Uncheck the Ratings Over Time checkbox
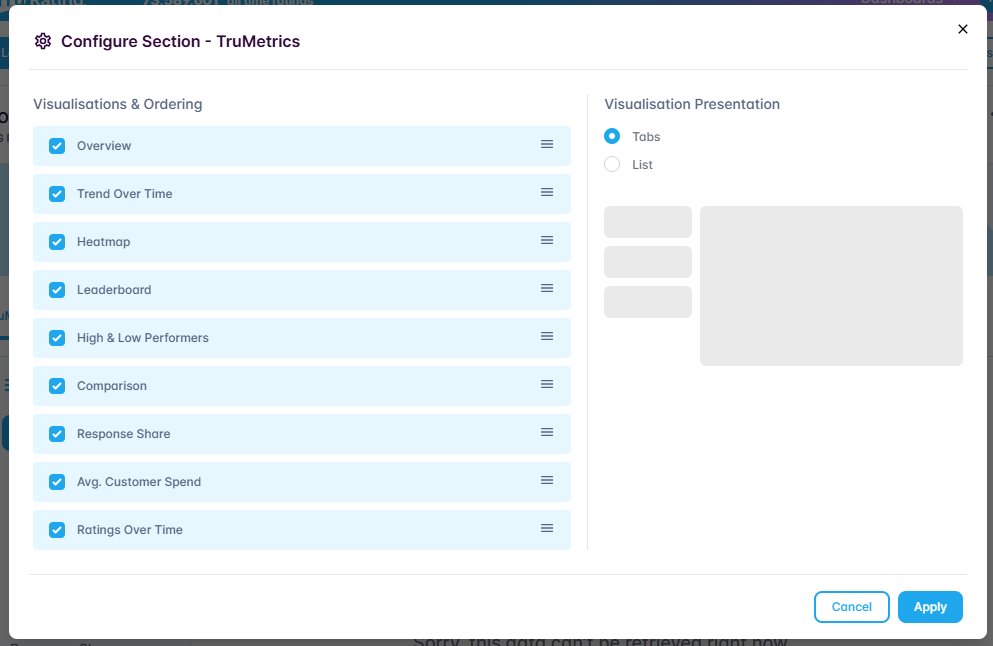 [x=57, y=530]
